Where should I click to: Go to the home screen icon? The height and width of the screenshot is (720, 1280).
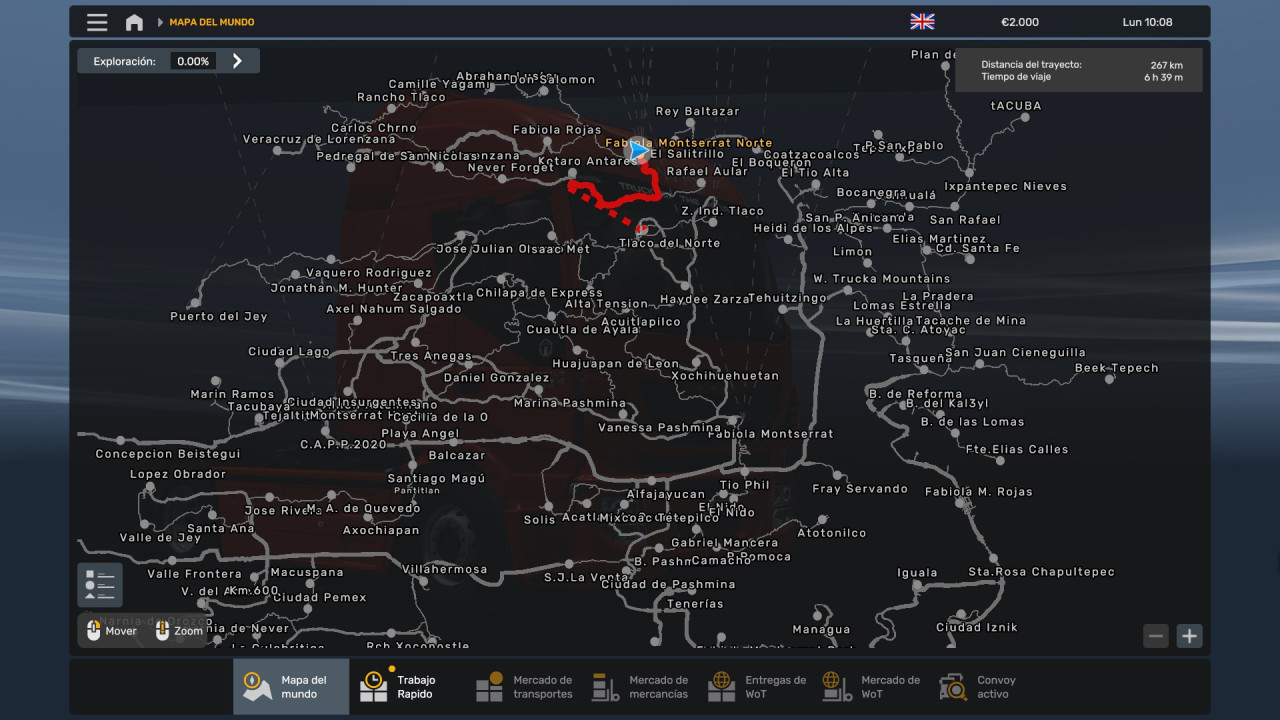click(134, 22)
